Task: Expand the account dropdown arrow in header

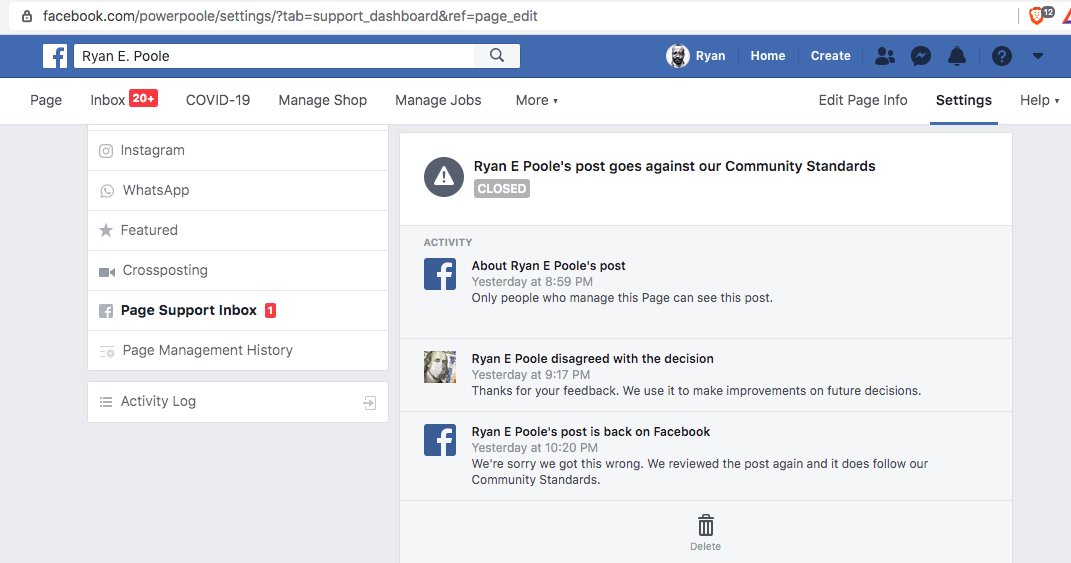Action: [x=1038, y=56]
